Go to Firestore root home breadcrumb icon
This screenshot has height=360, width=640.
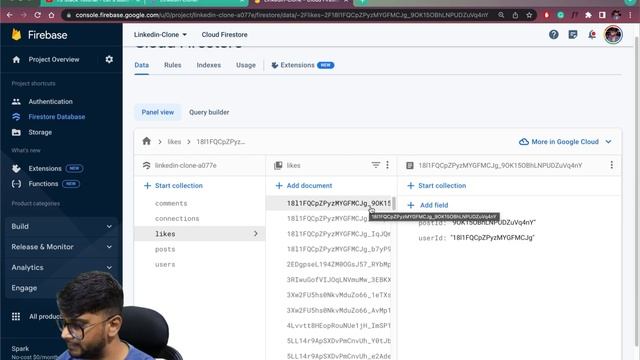coord(147,142)
